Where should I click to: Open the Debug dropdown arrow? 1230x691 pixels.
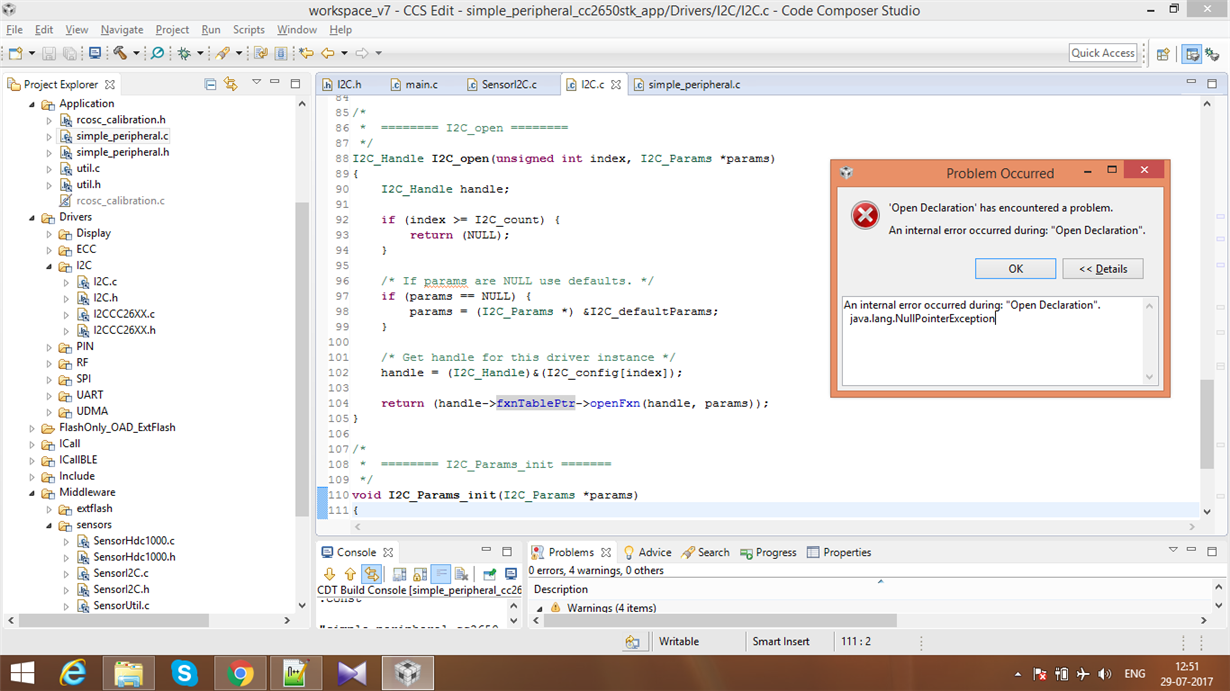[x=200, y=53]
